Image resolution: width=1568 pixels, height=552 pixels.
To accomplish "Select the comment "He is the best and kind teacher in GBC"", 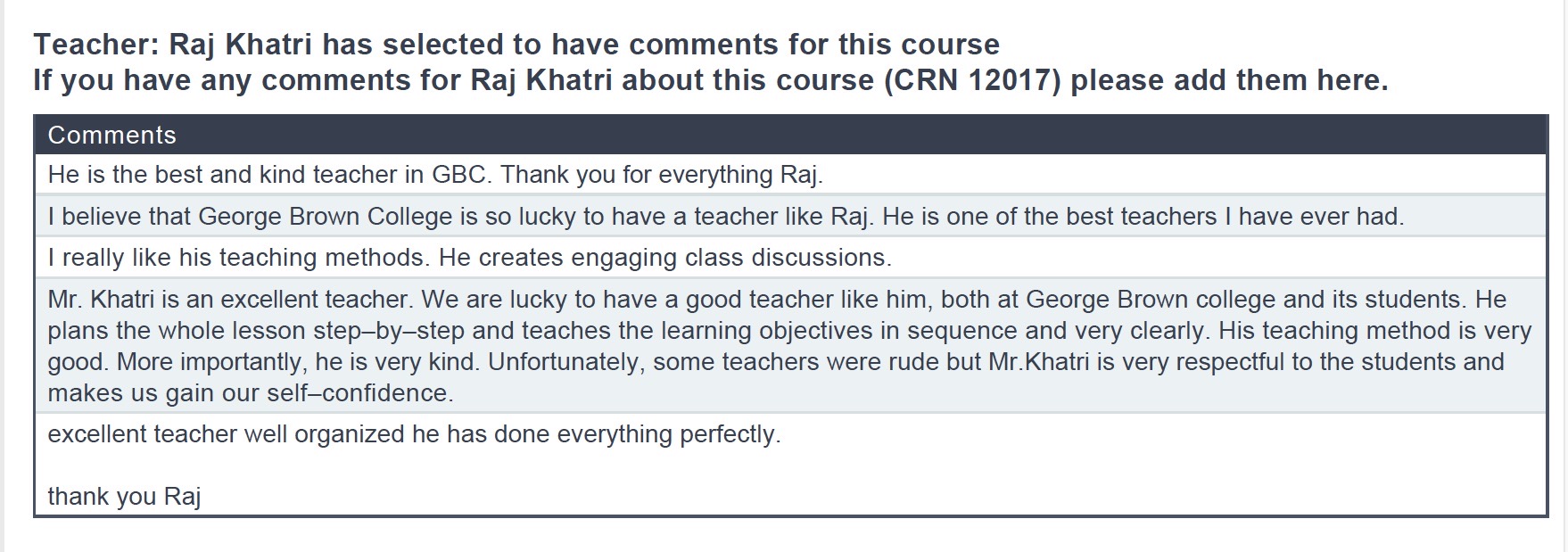I will tap(268, 174).
